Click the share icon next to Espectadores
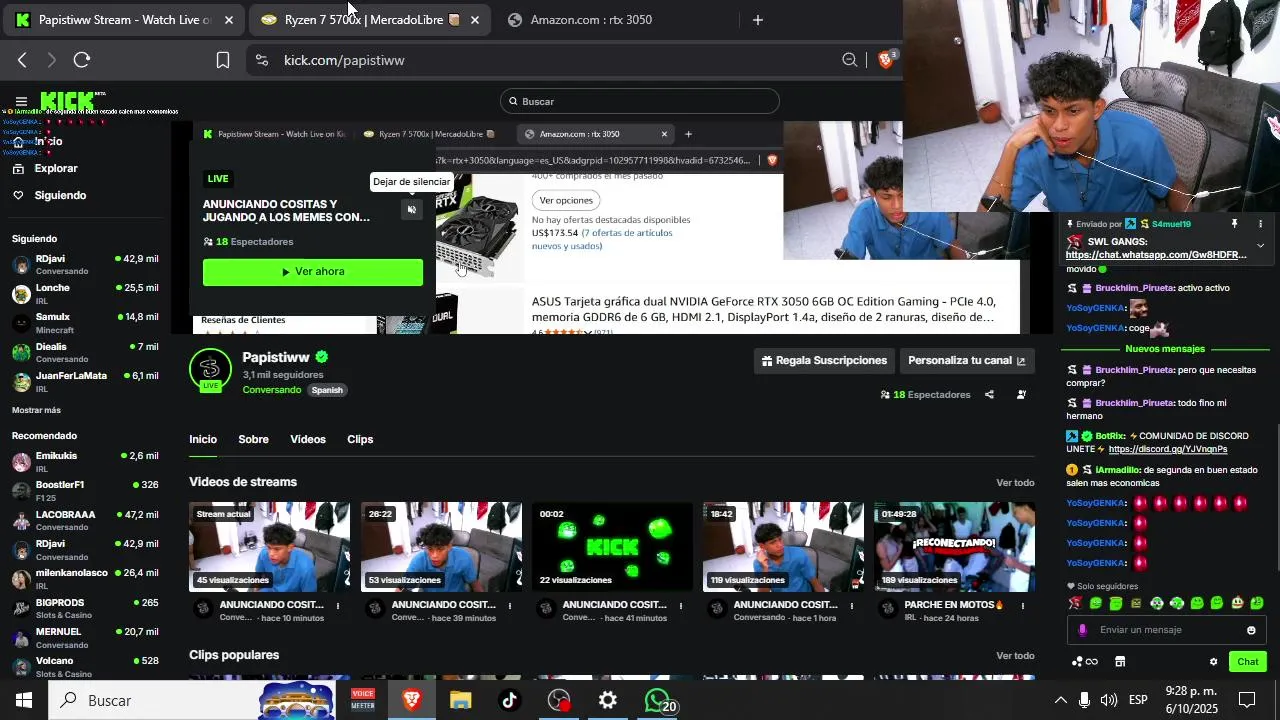The height and width of the screenshot is (720, 1280). 989,395
